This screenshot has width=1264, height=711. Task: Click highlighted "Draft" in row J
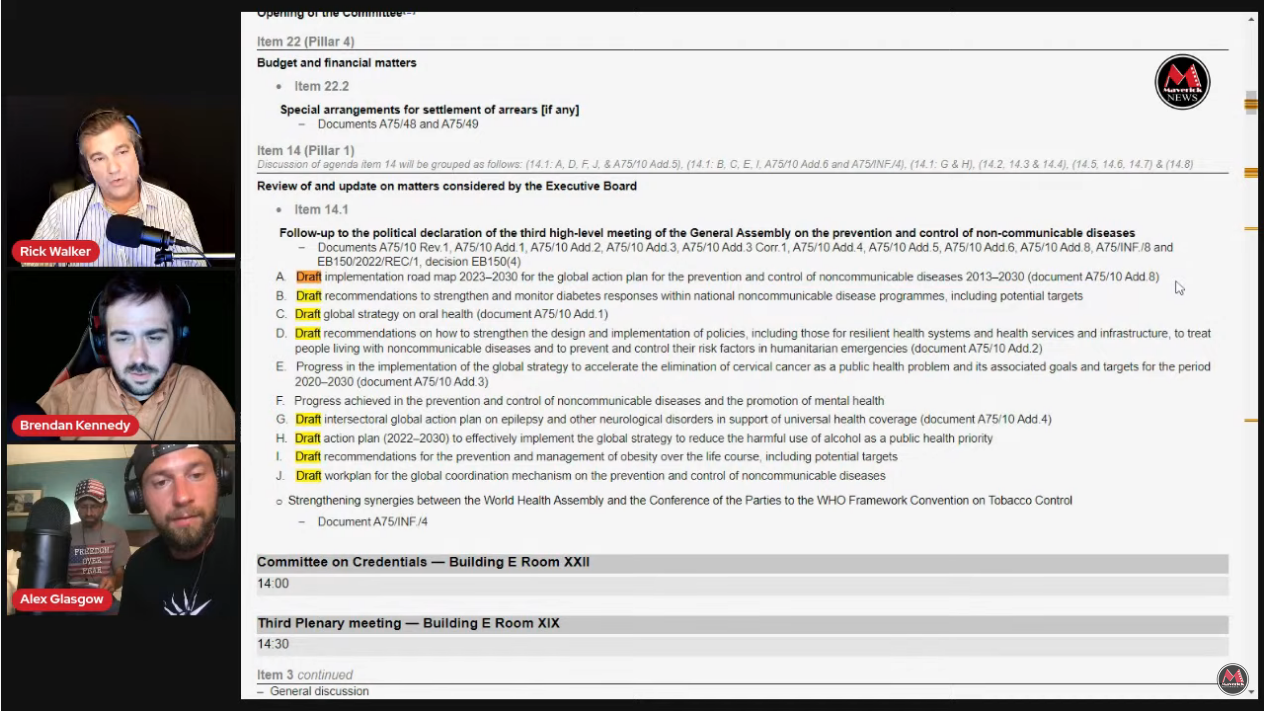point(308,476)
